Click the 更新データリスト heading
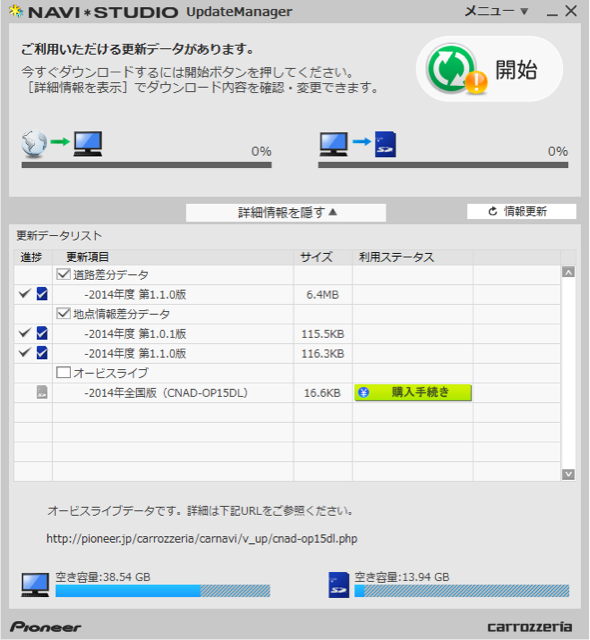The image size is (590, 640). point(59,236)
